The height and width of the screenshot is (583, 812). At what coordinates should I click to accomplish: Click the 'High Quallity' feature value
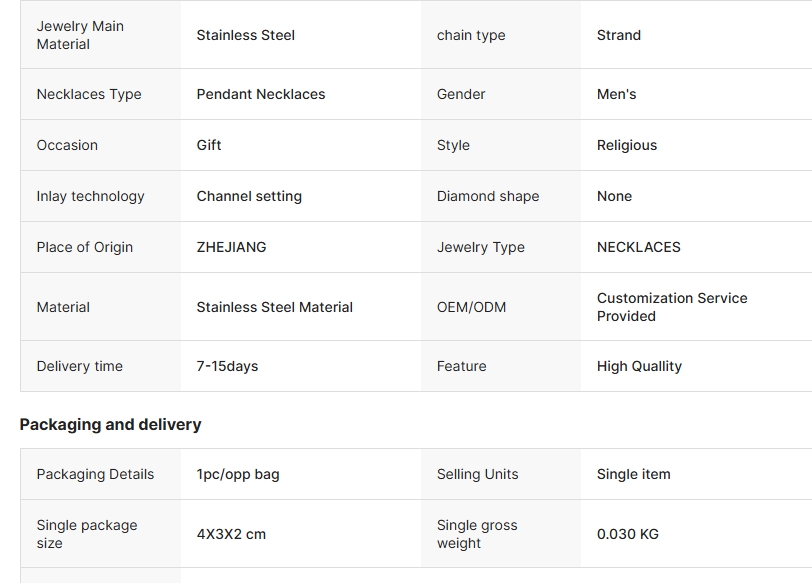click(x=639, y=366)
